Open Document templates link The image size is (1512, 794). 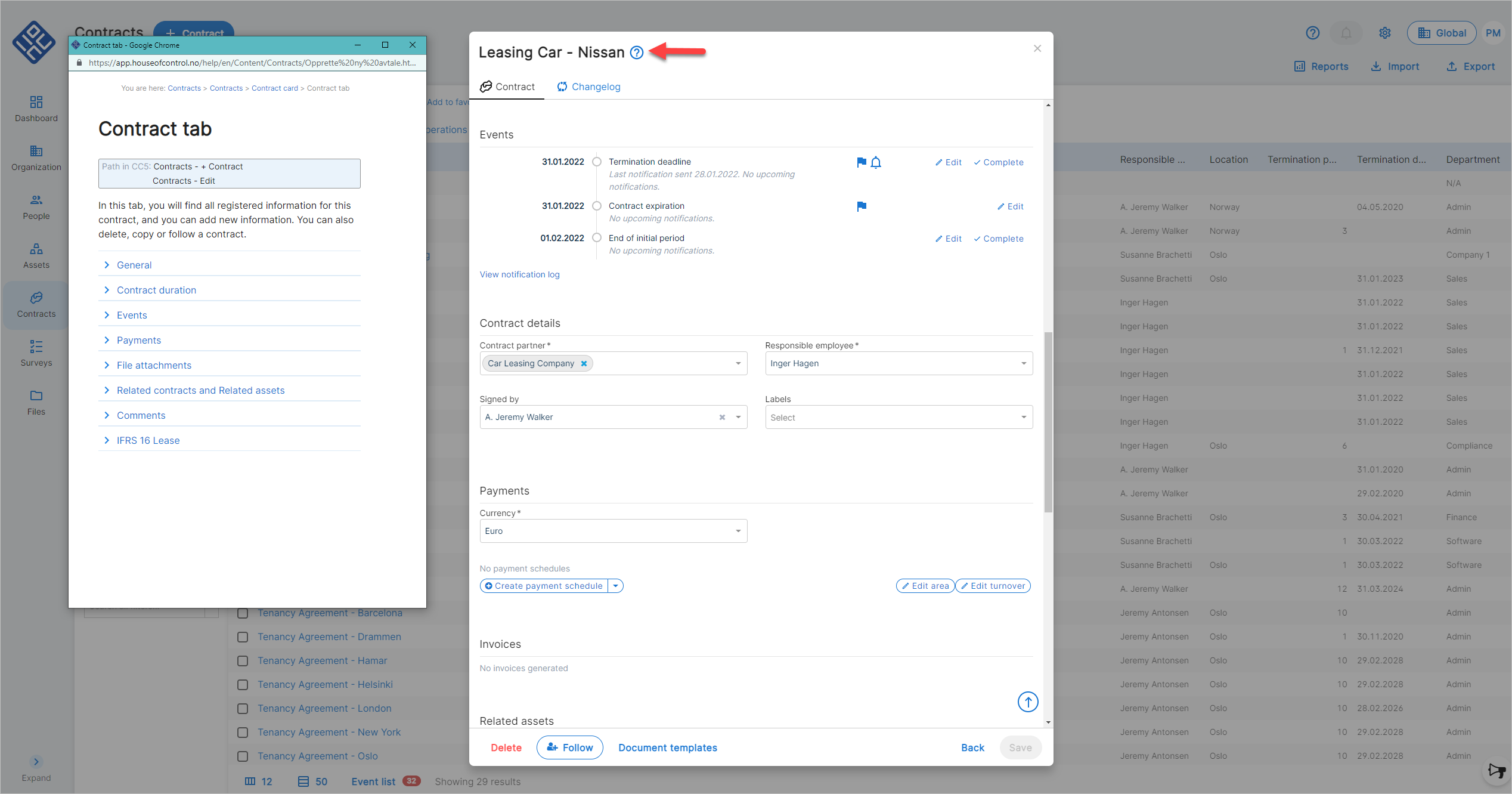[x=668, y=747]
